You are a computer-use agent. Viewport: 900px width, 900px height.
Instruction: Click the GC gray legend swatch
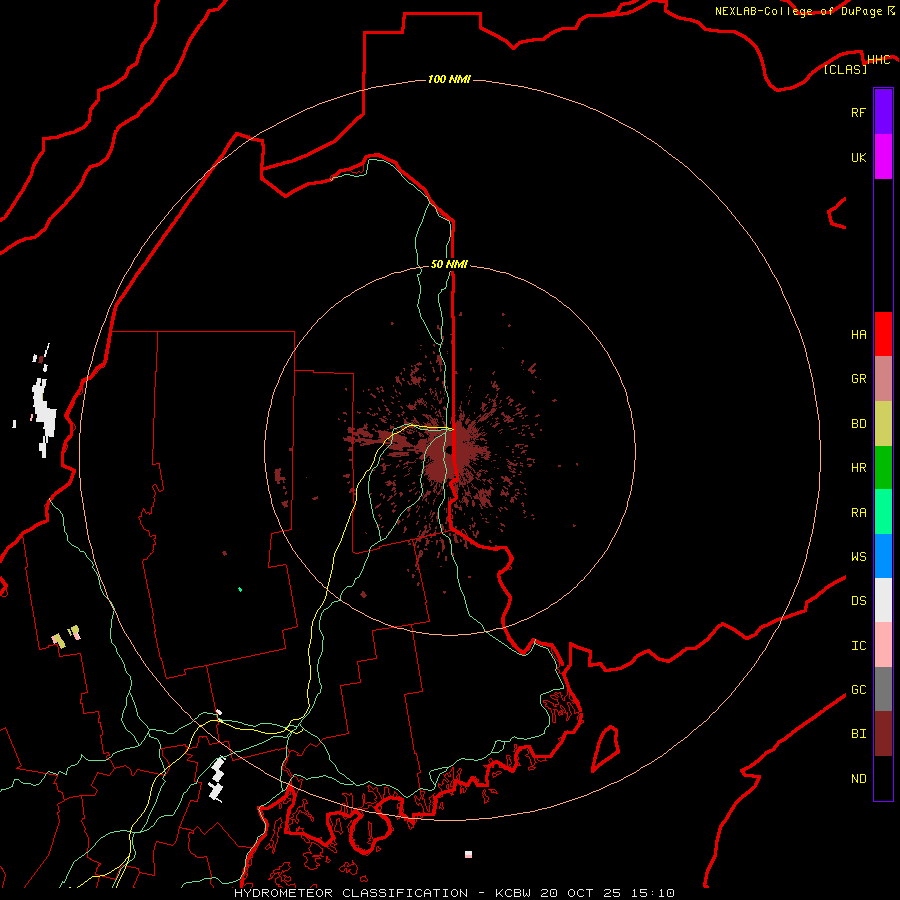tap(883, 689)
